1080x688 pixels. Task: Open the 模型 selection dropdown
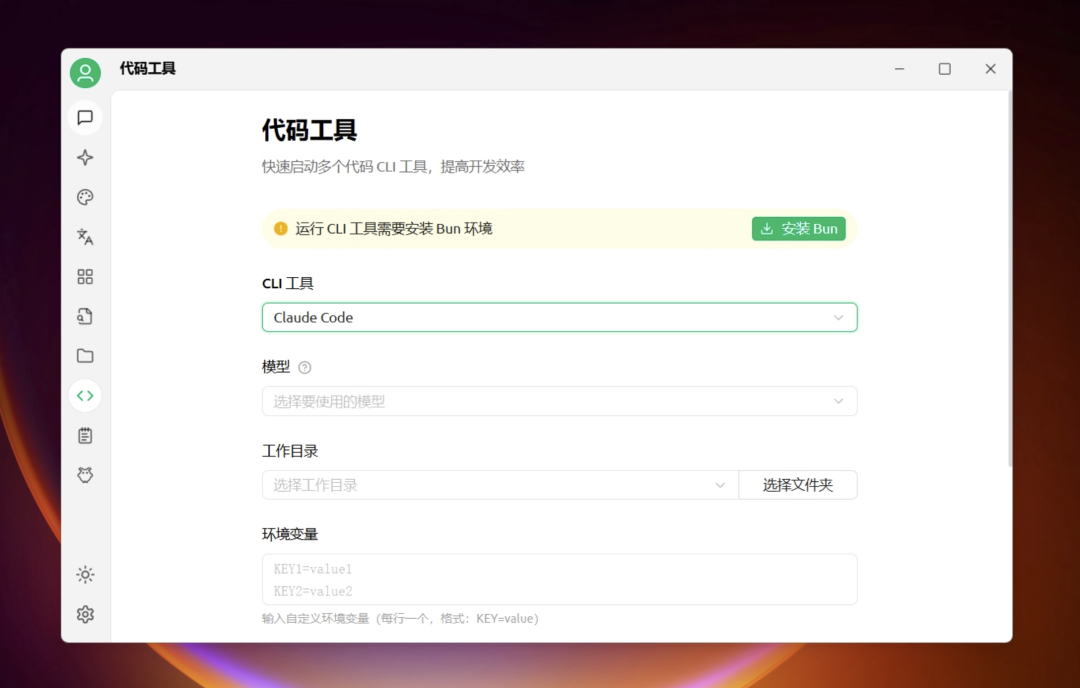559,402
